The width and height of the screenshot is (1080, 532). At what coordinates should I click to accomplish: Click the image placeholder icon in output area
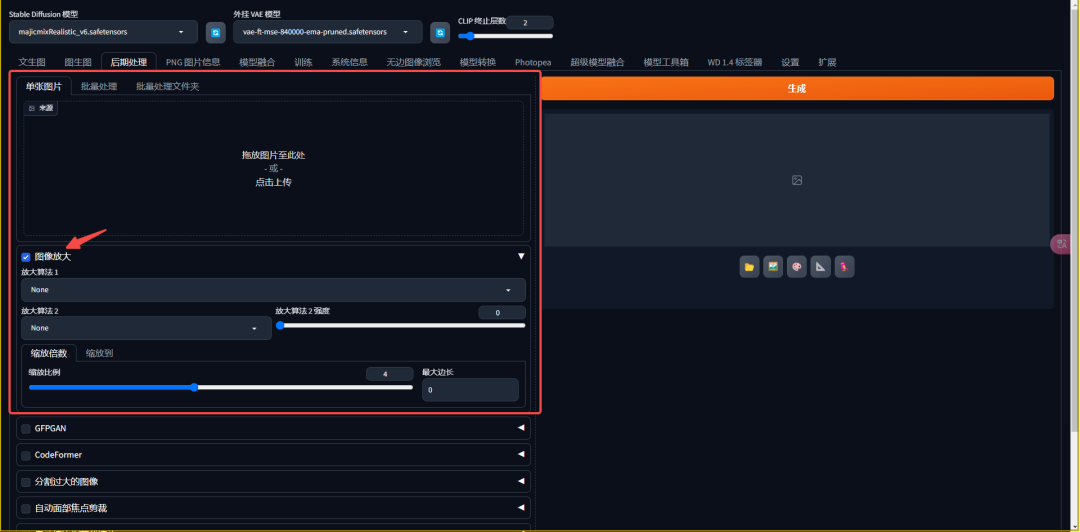797,180
